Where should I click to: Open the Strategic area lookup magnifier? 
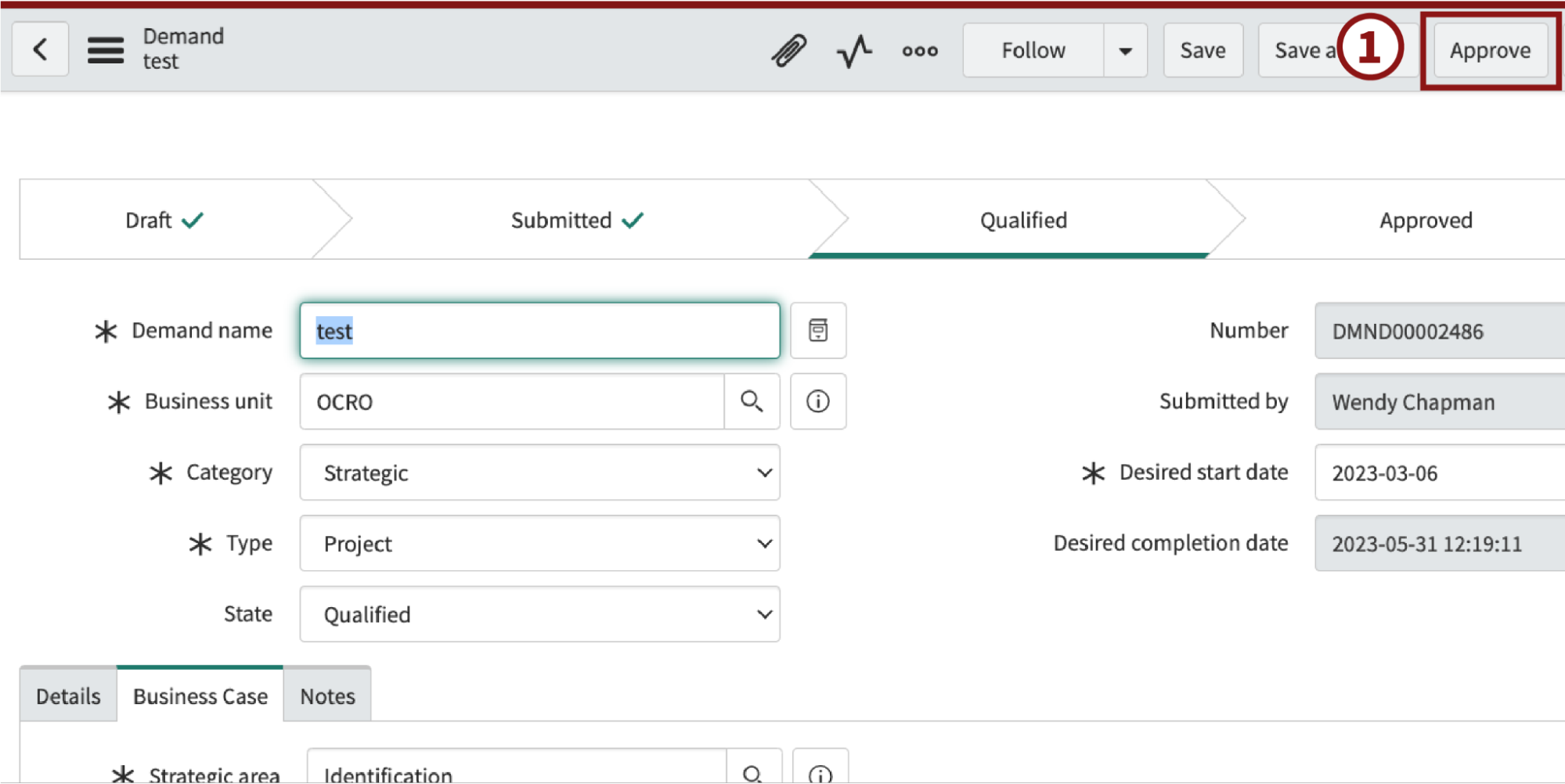(x=752, y=773)
